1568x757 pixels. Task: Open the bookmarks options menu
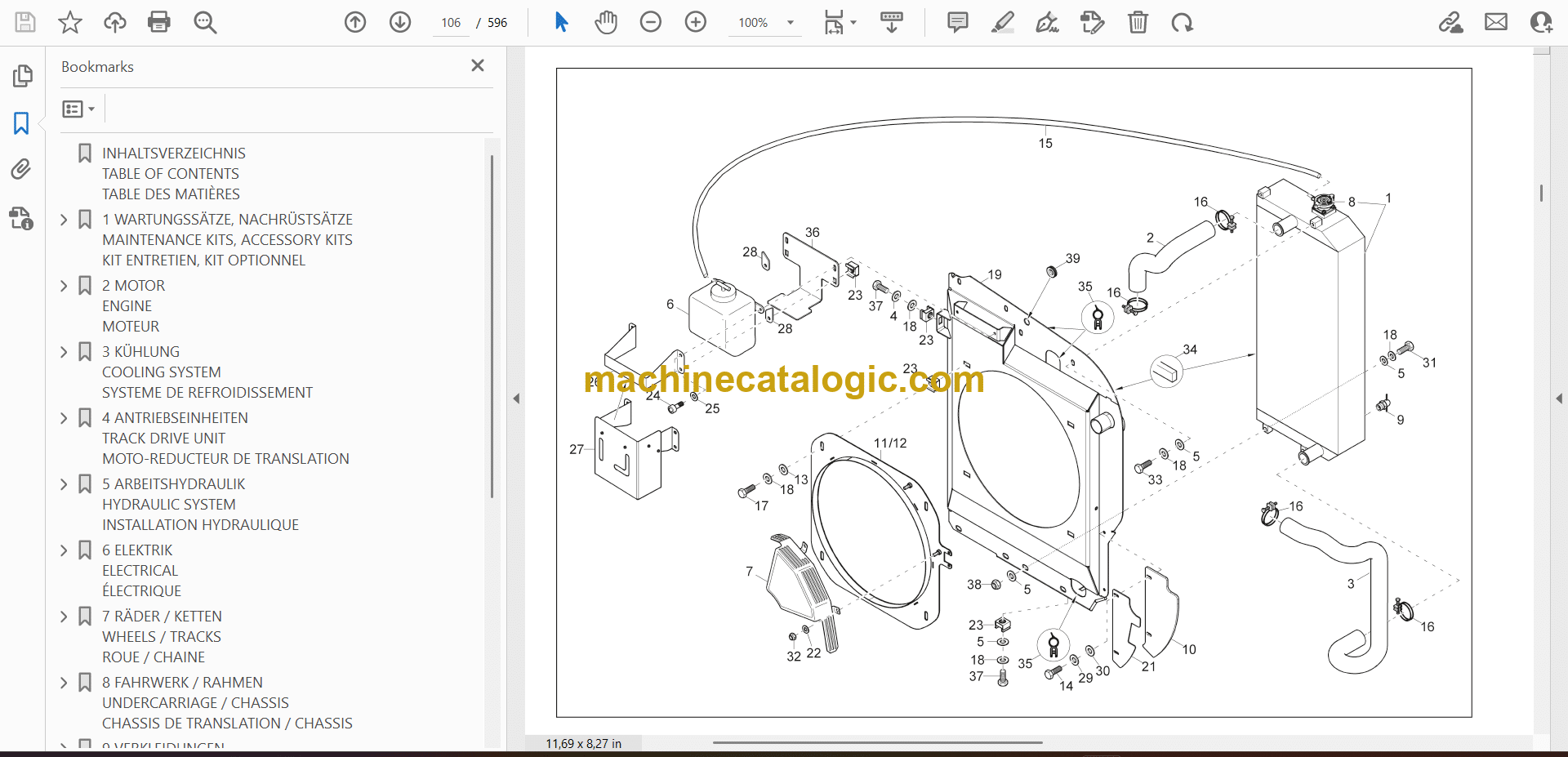[x=78, y=109]
